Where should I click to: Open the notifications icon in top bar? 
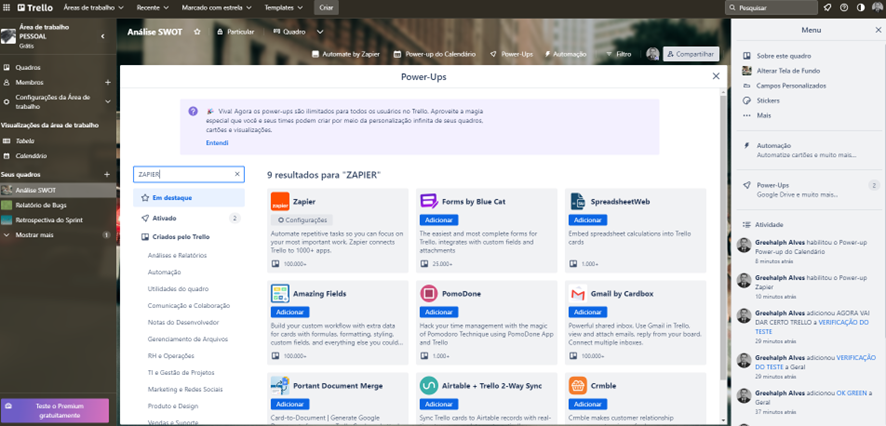pyautogui.click(x=827, y=7)
